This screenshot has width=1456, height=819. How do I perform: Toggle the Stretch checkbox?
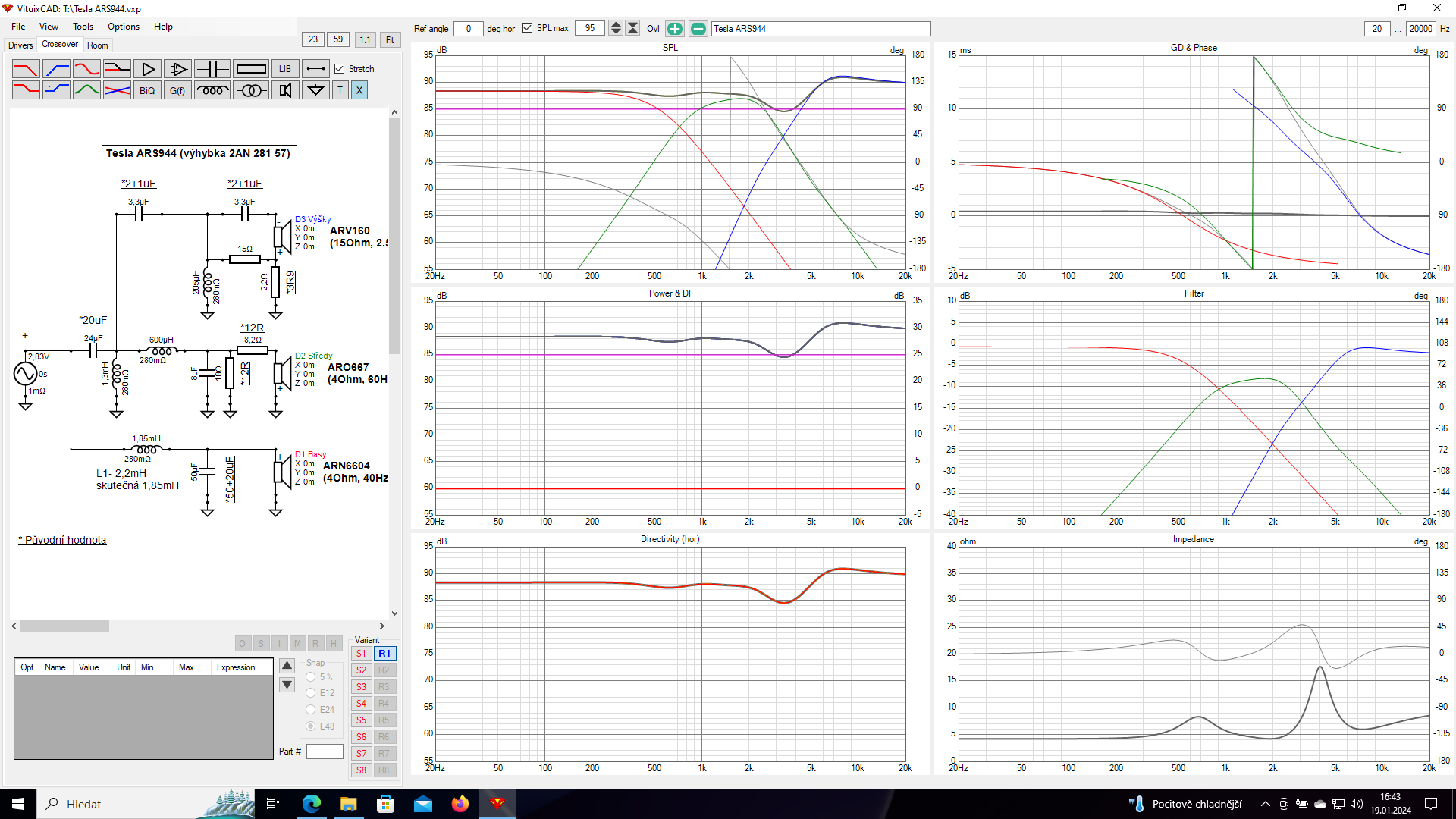coord(339,69)
